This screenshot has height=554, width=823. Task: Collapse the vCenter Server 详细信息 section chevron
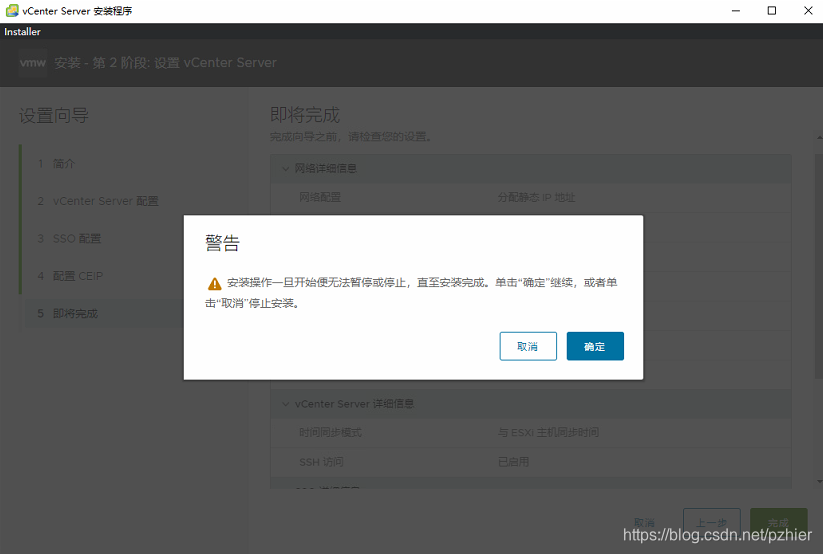tap(286, 404)
